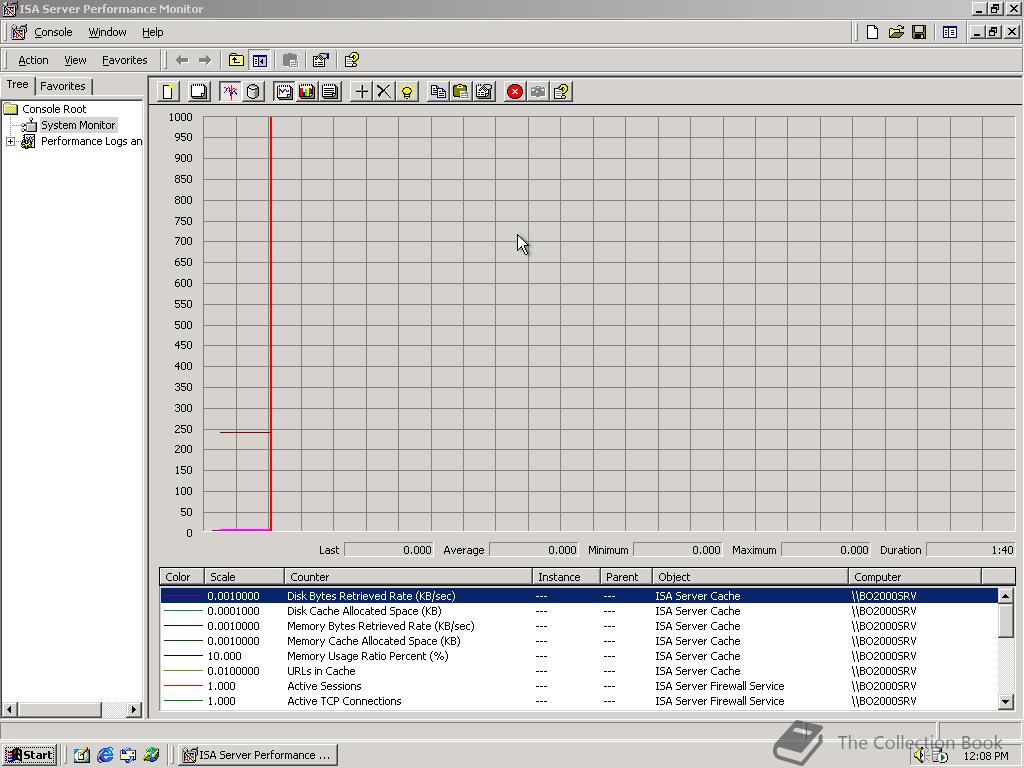Toggle View Current Activity
1024x768 pixels.
point(230,91)
